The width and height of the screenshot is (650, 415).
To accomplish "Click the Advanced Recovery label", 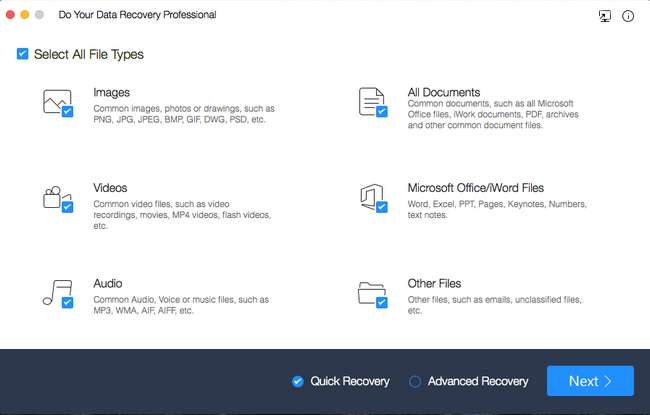I will [x=478, y=381].
